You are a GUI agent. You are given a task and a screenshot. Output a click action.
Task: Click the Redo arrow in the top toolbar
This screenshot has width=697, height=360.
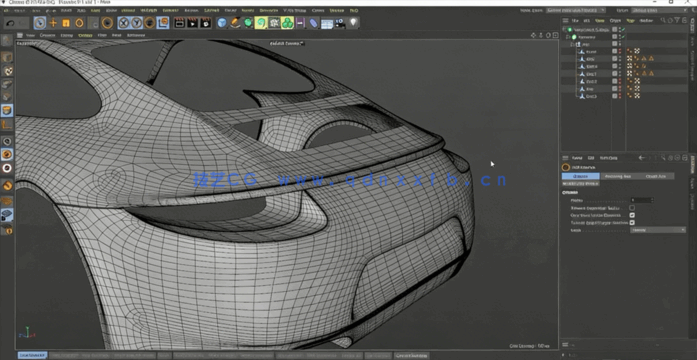(x=22, y=23)
